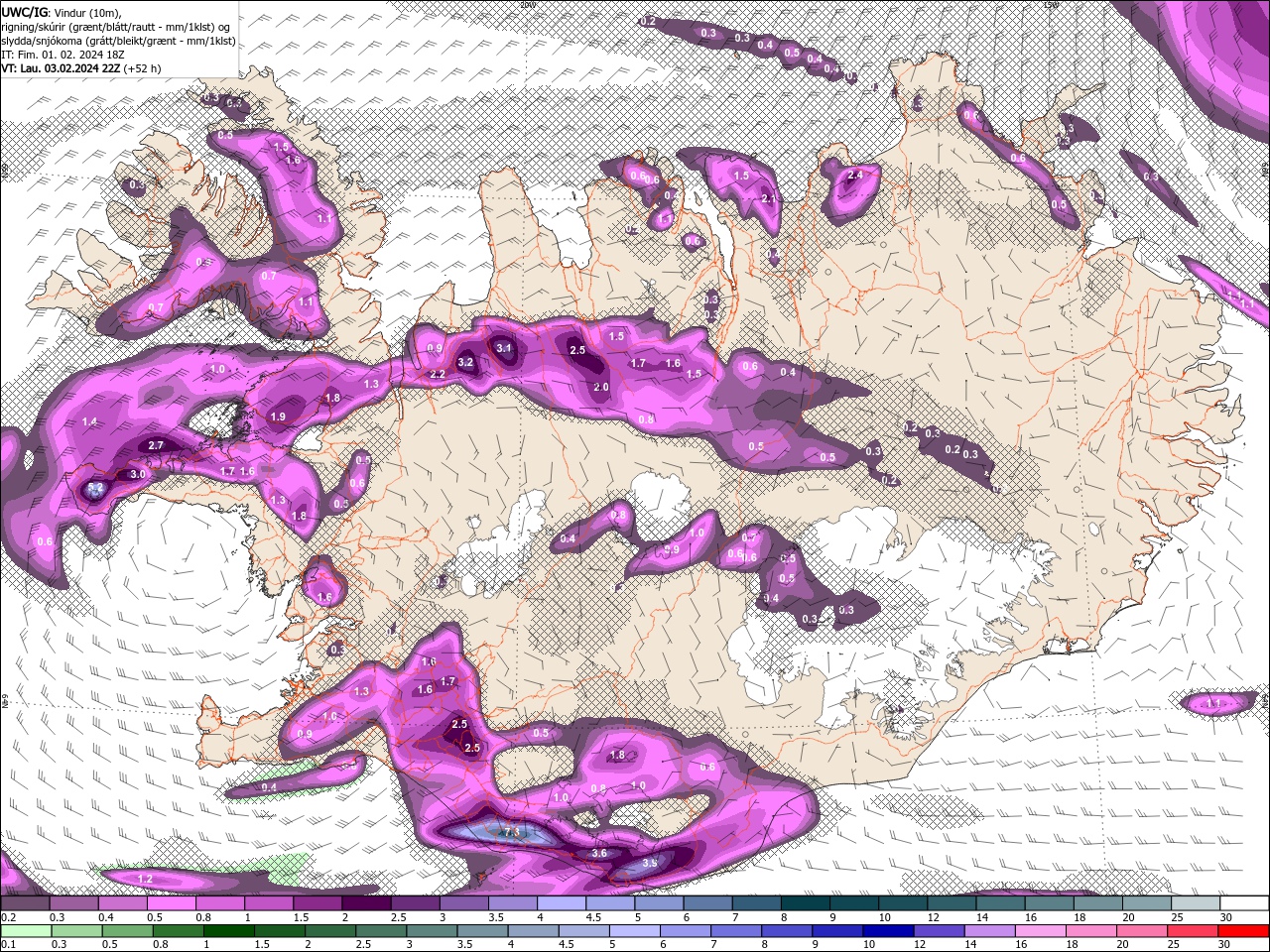Select the pale green 0.1–0.3 rain legend swatch
The image size is (1270, 952).
point(25,931)
